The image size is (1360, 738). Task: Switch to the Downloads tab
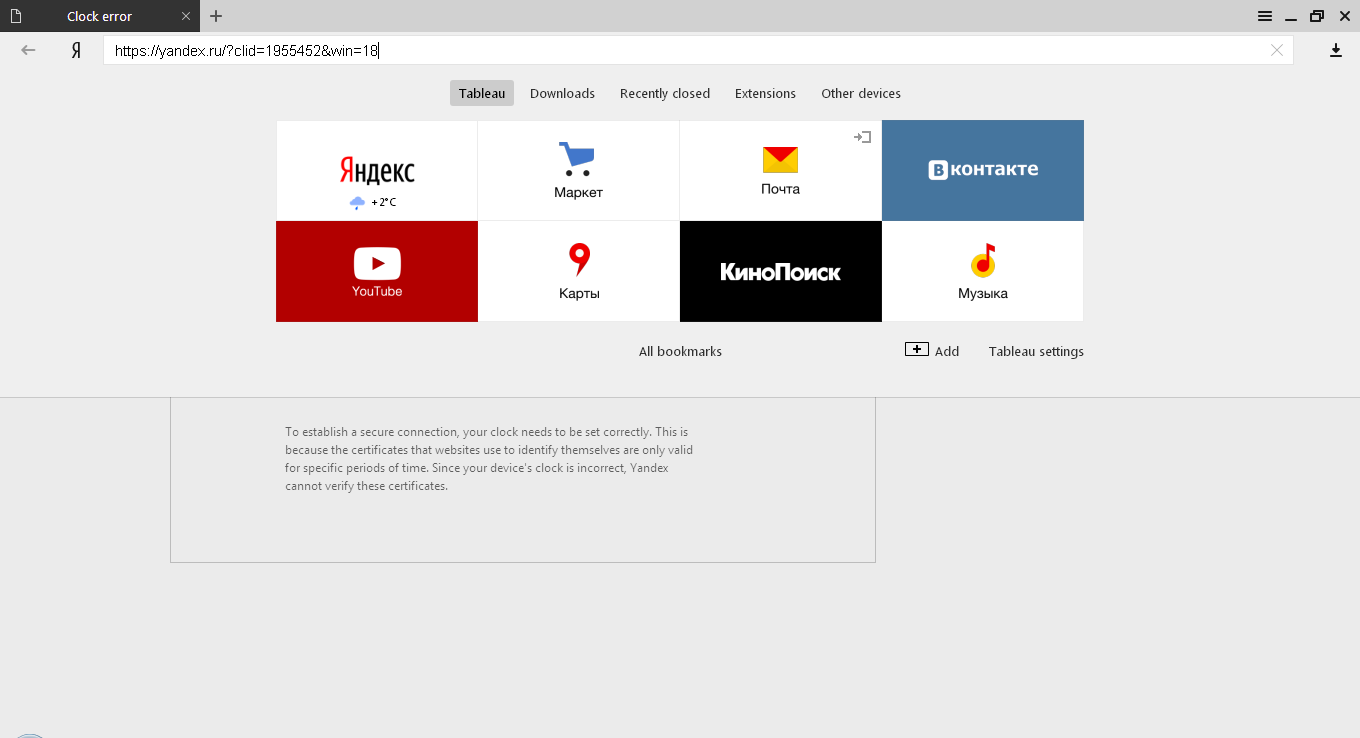[x=562, y=92]
